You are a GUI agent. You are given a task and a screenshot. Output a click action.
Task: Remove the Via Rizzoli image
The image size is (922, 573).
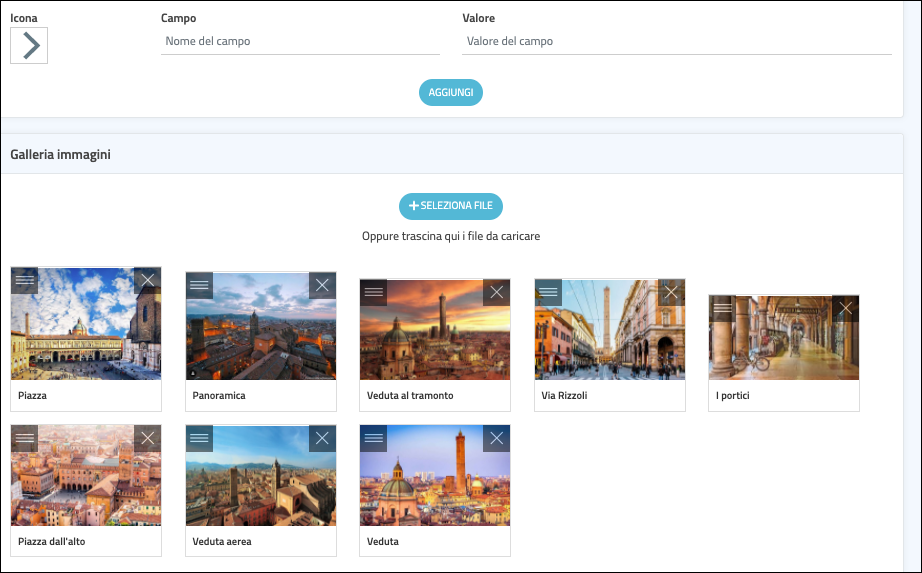click(x=671, y=292)
